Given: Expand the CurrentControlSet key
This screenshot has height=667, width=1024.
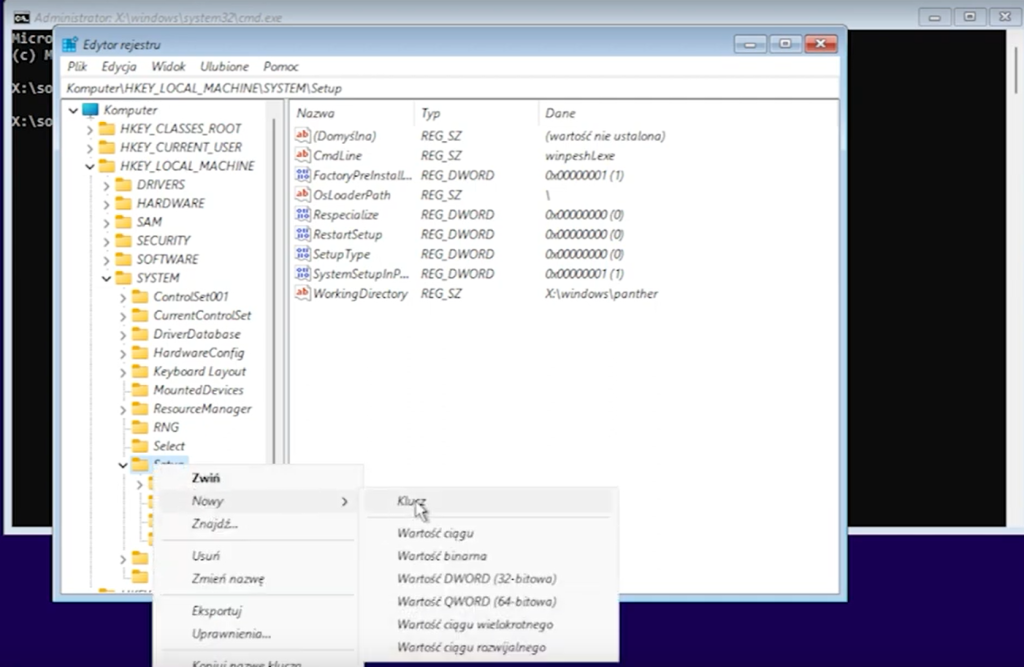Looking at the screenshot, I should (123, 316).
